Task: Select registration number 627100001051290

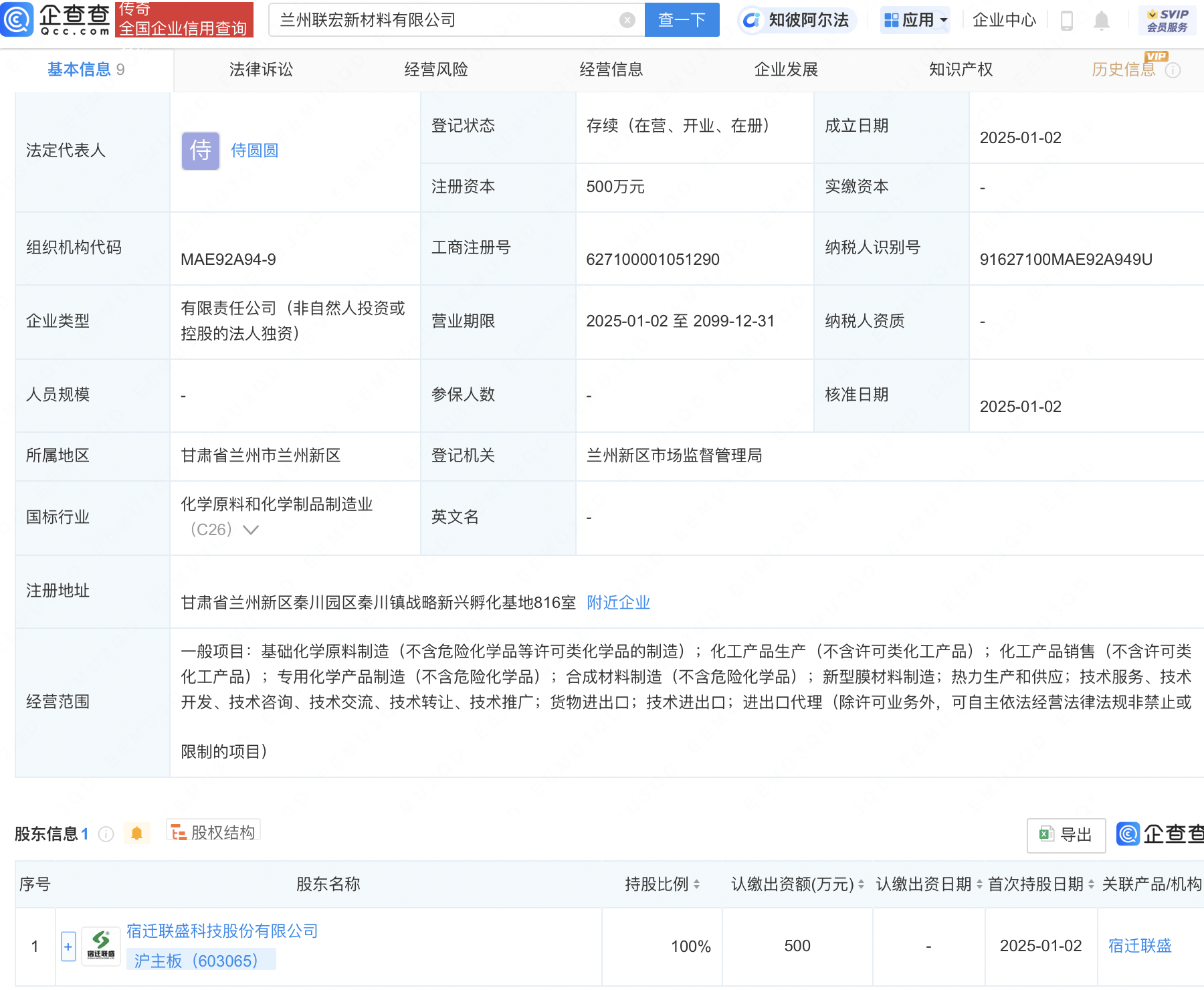Action: point(653,260)
